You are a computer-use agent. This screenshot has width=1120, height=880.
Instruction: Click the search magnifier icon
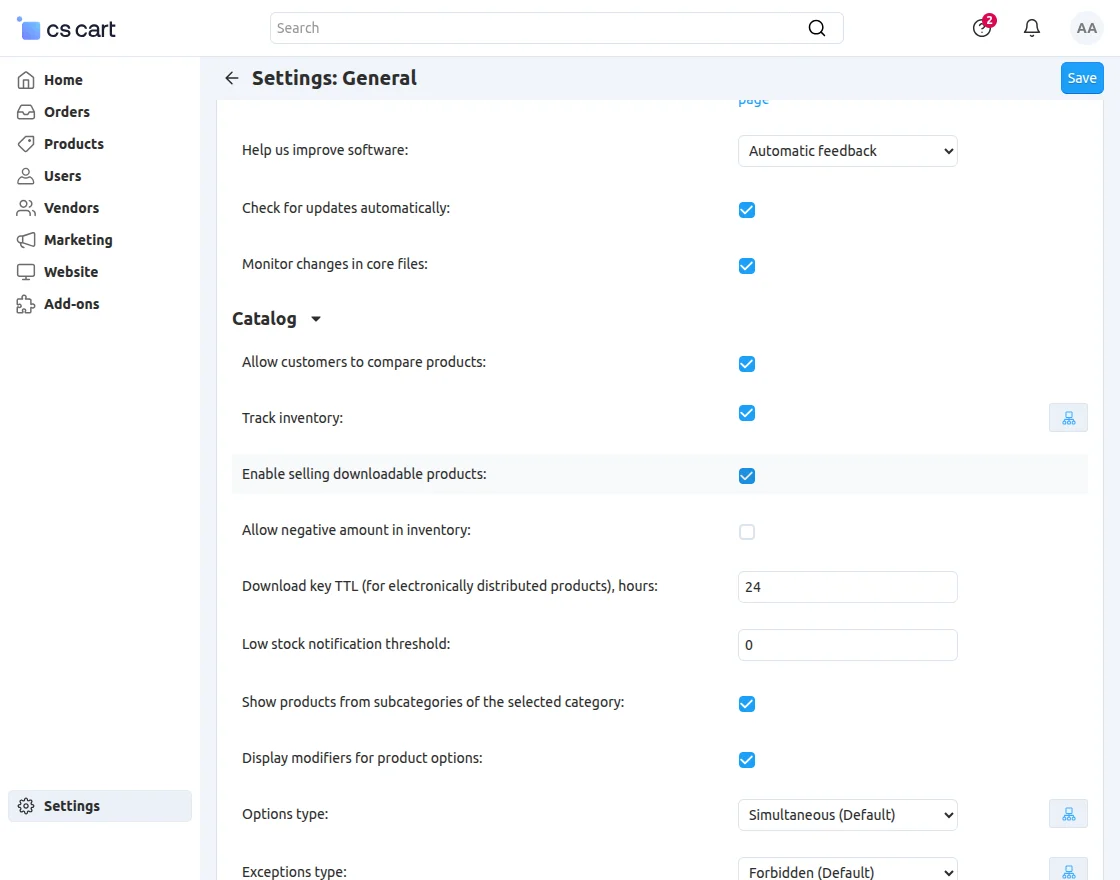[817, 27]
